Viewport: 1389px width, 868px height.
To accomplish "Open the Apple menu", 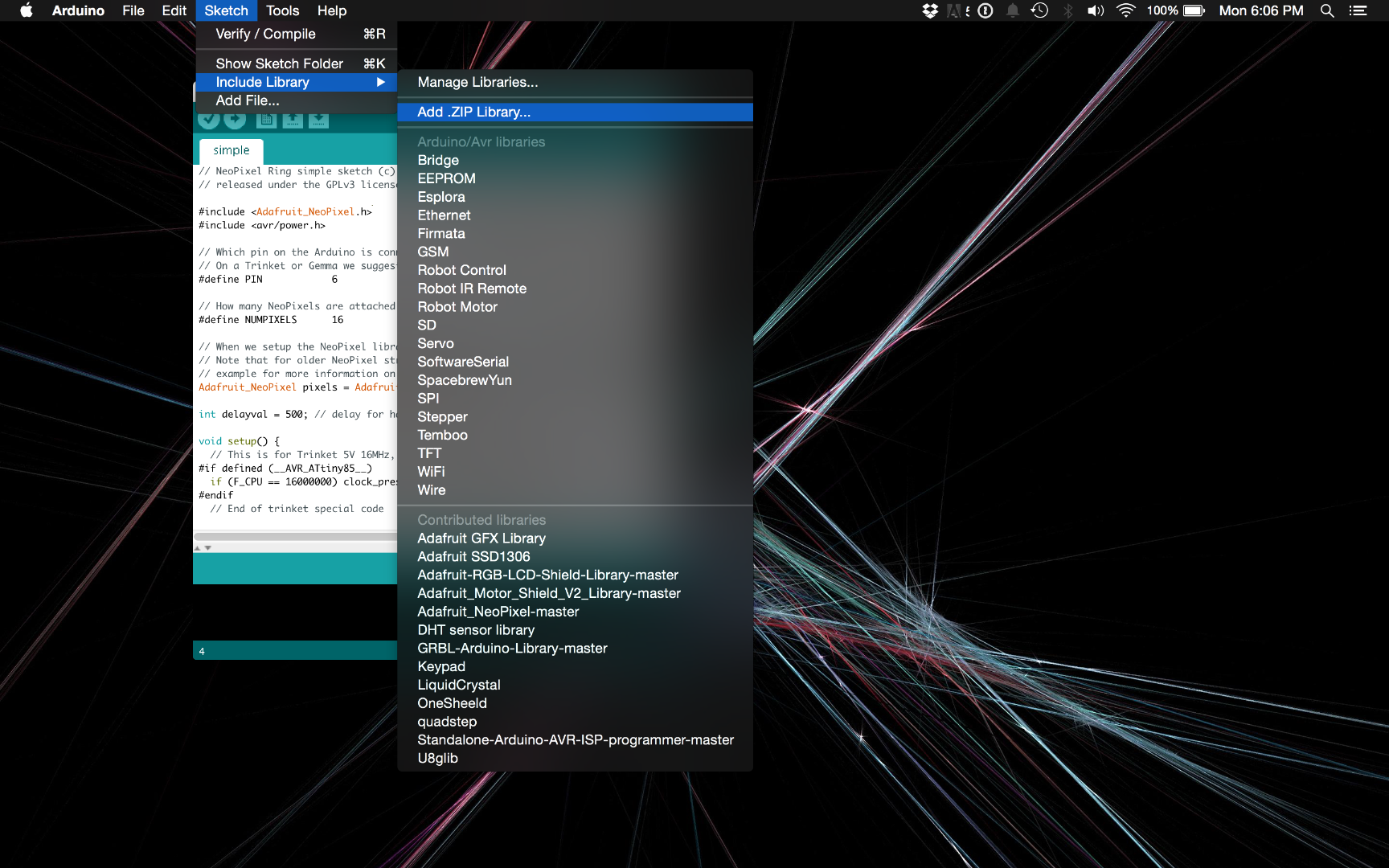I will (x=27, y=10).
